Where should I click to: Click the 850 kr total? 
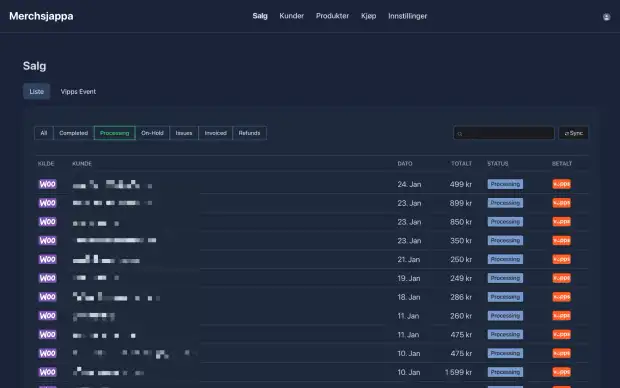(461, 222)
